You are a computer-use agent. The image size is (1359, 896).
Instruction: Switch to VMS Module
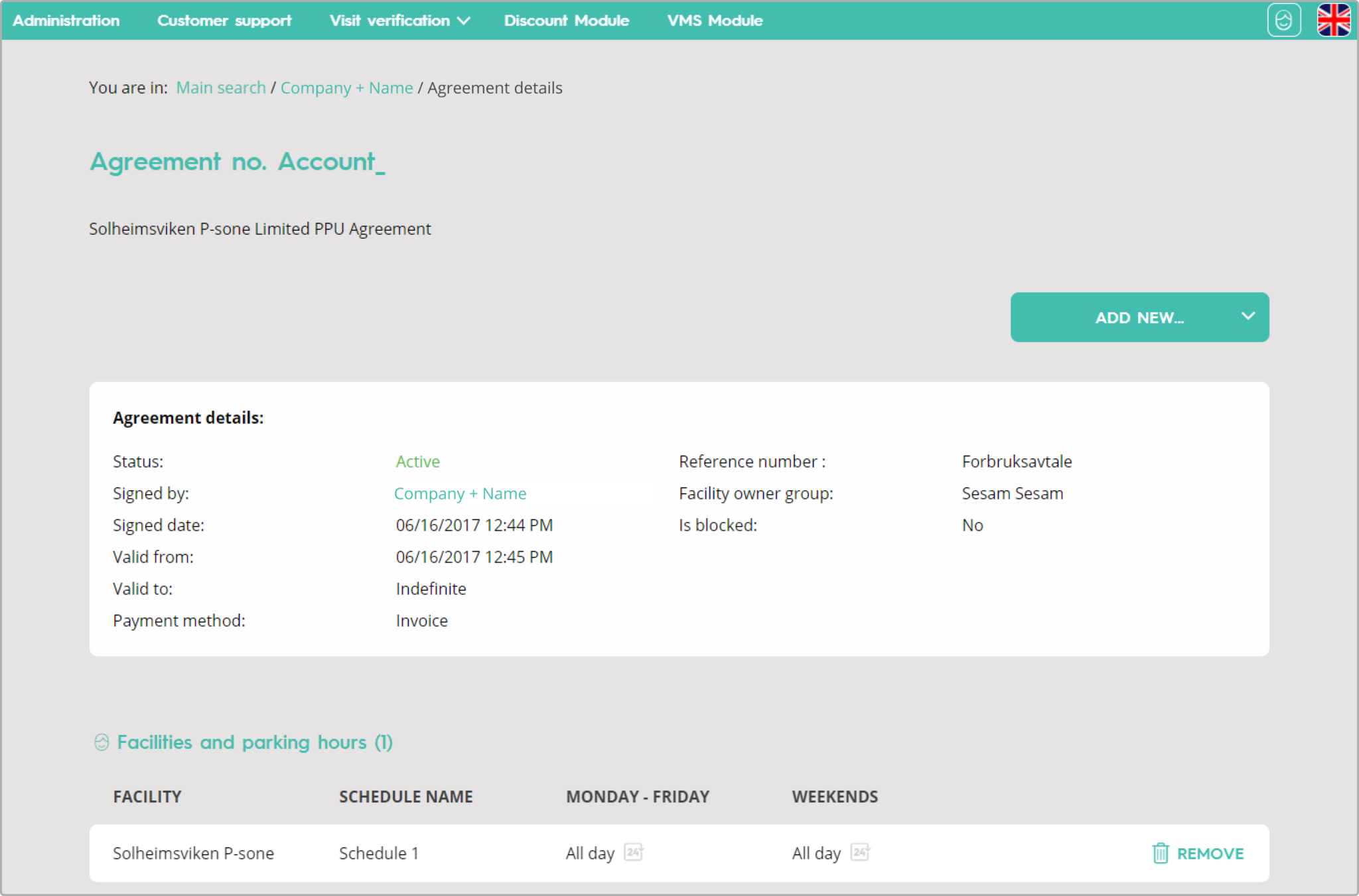[715, 21]
